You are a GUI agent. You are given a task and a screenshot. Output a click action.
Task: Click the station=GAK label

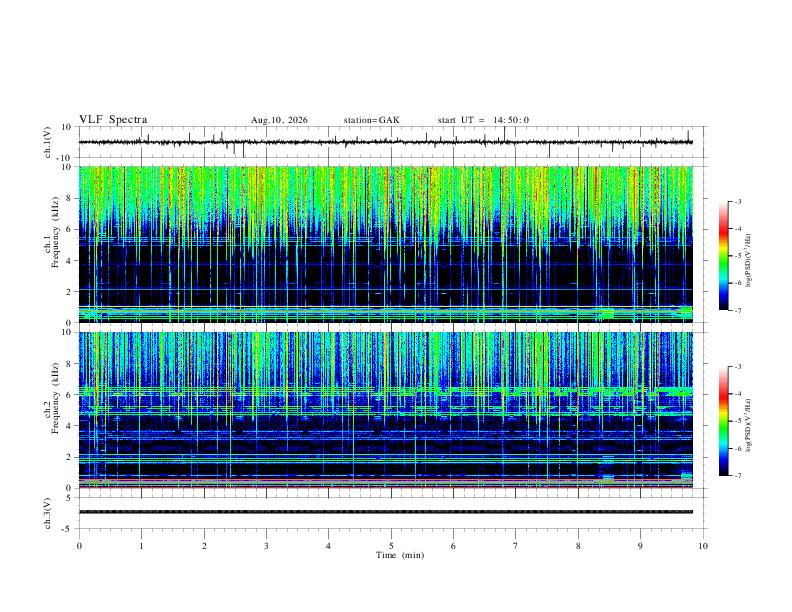[x=371, y=120]
